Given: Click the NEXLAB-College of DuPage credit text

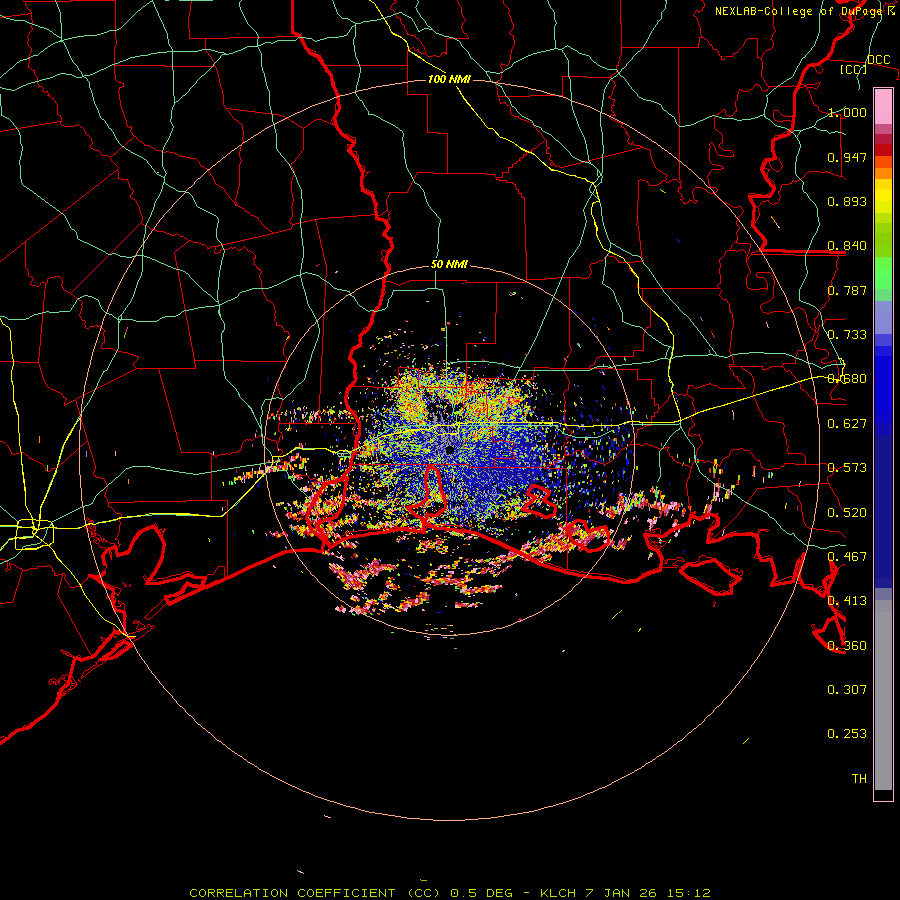Looking at the screenshot, I should [x=798, y=11].
